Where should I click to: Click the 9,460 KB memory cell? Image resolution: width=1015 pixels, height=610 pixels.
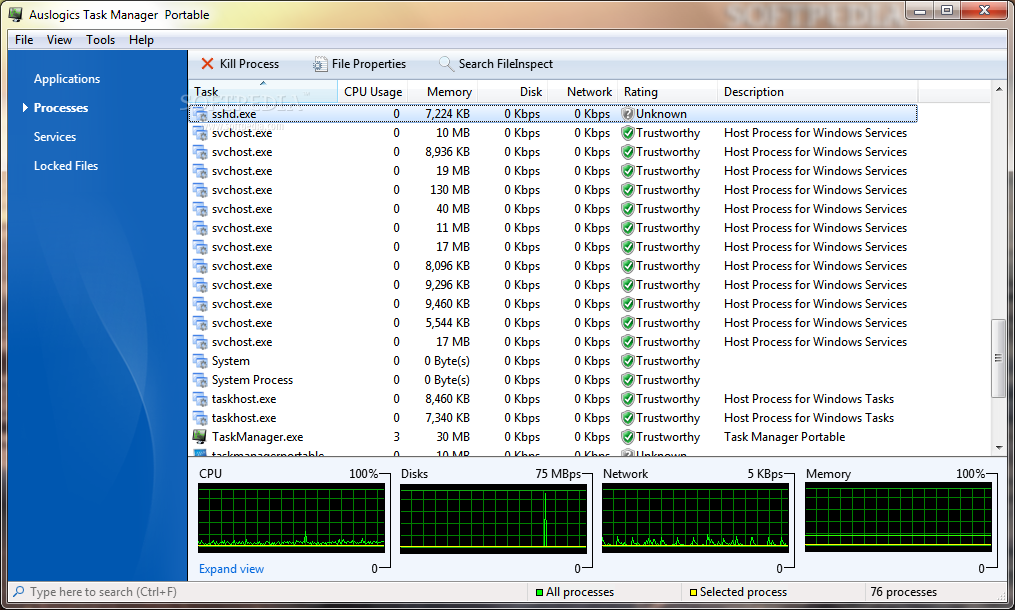tap(447, 304)
